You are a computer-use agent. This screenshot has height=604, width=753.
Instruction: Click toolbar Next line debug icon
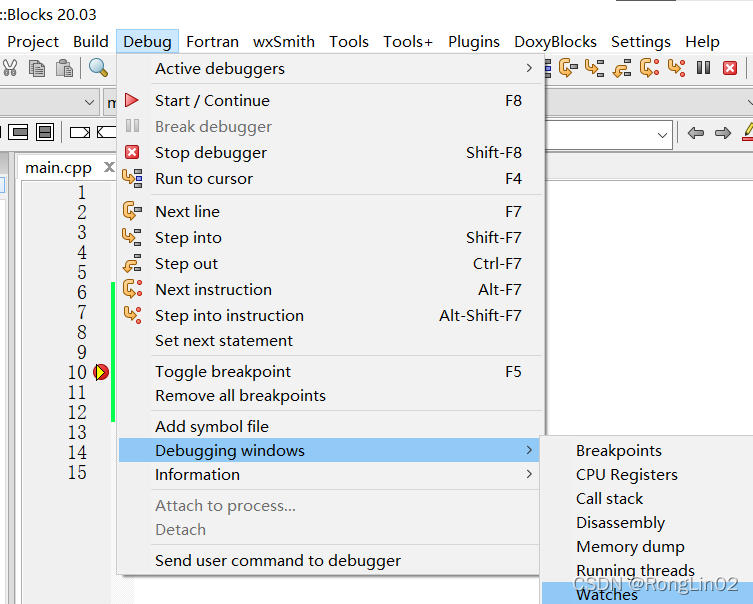coord(568,68)
